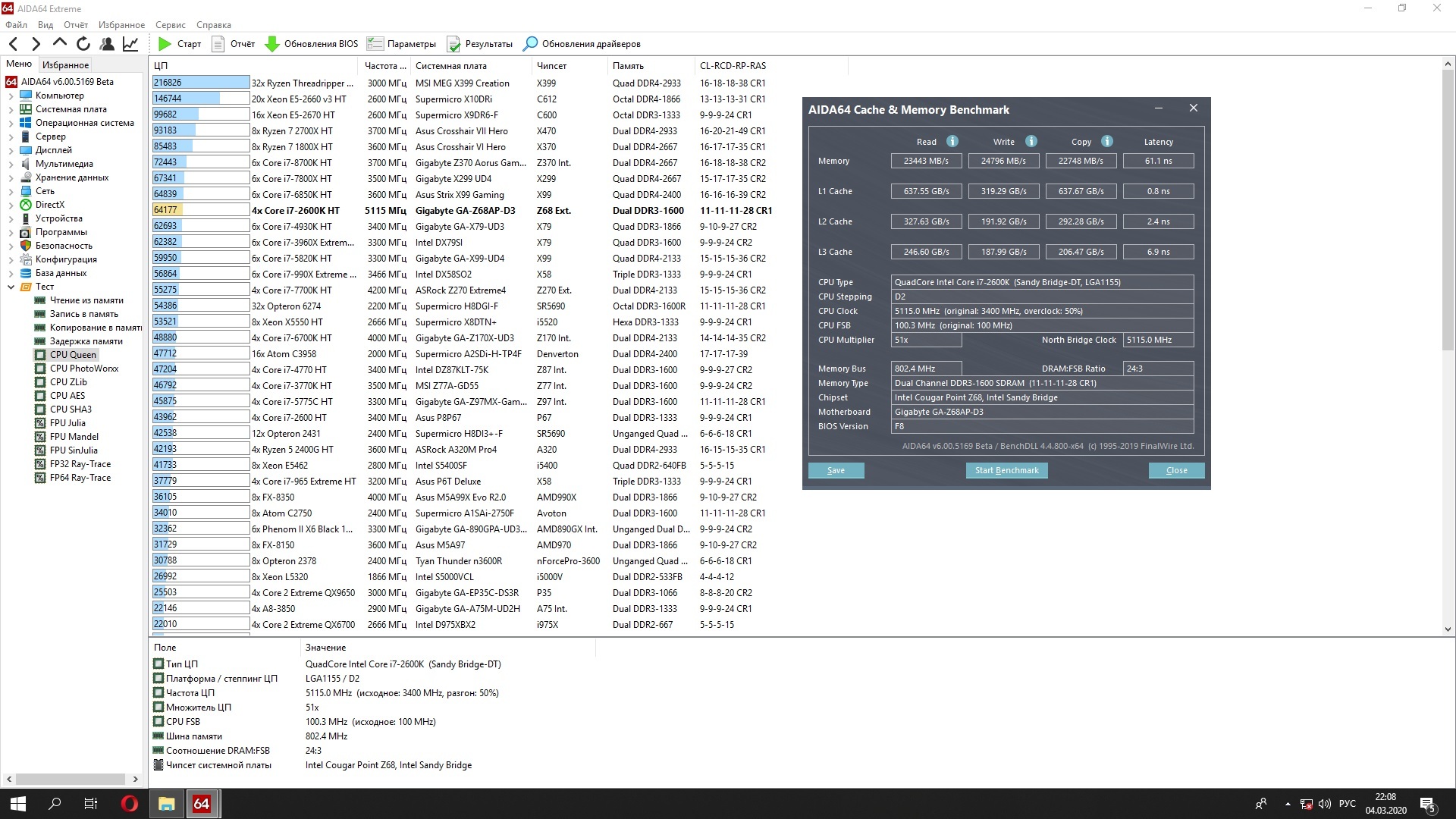Sort by the Системная плата column header

471,66
